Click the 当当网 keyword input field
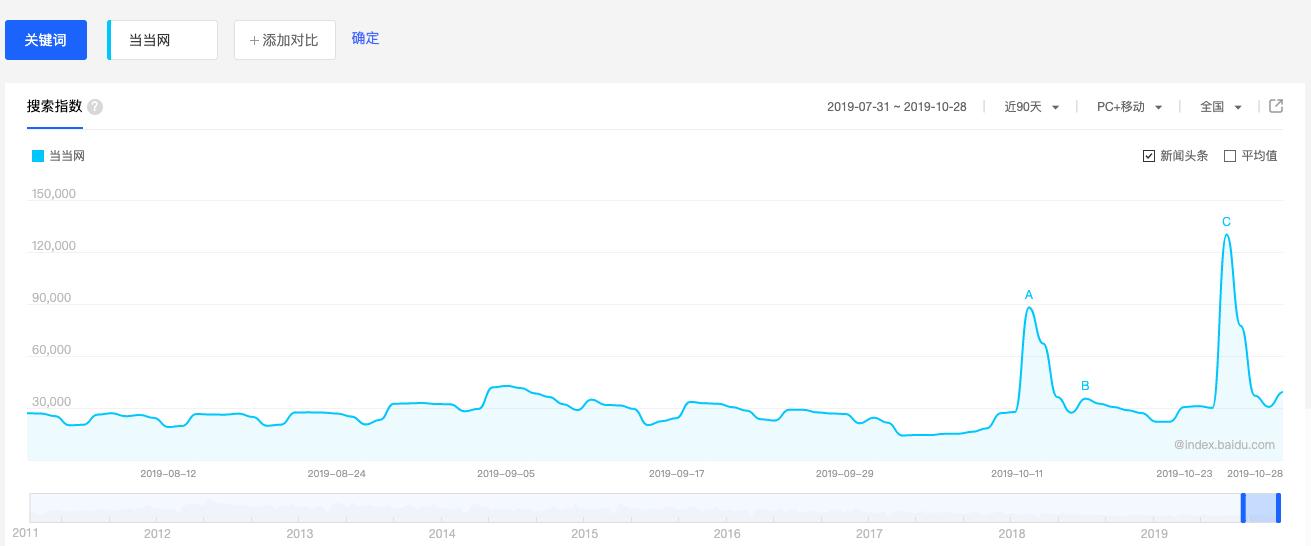The height and width of the screenshot is (546, 1311). click(x=162, y=40)
